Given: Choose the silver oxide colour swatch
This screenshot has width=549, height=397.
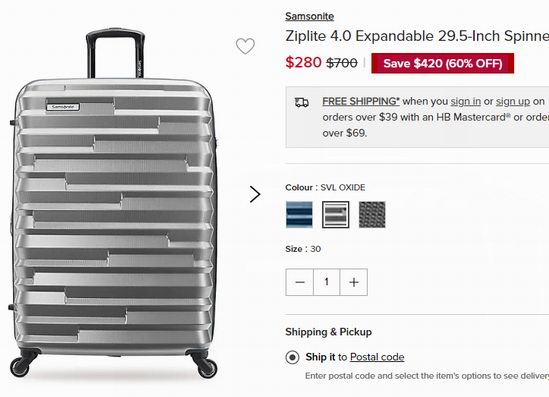Looking at the screenshot, I should [x=335, y=215].
